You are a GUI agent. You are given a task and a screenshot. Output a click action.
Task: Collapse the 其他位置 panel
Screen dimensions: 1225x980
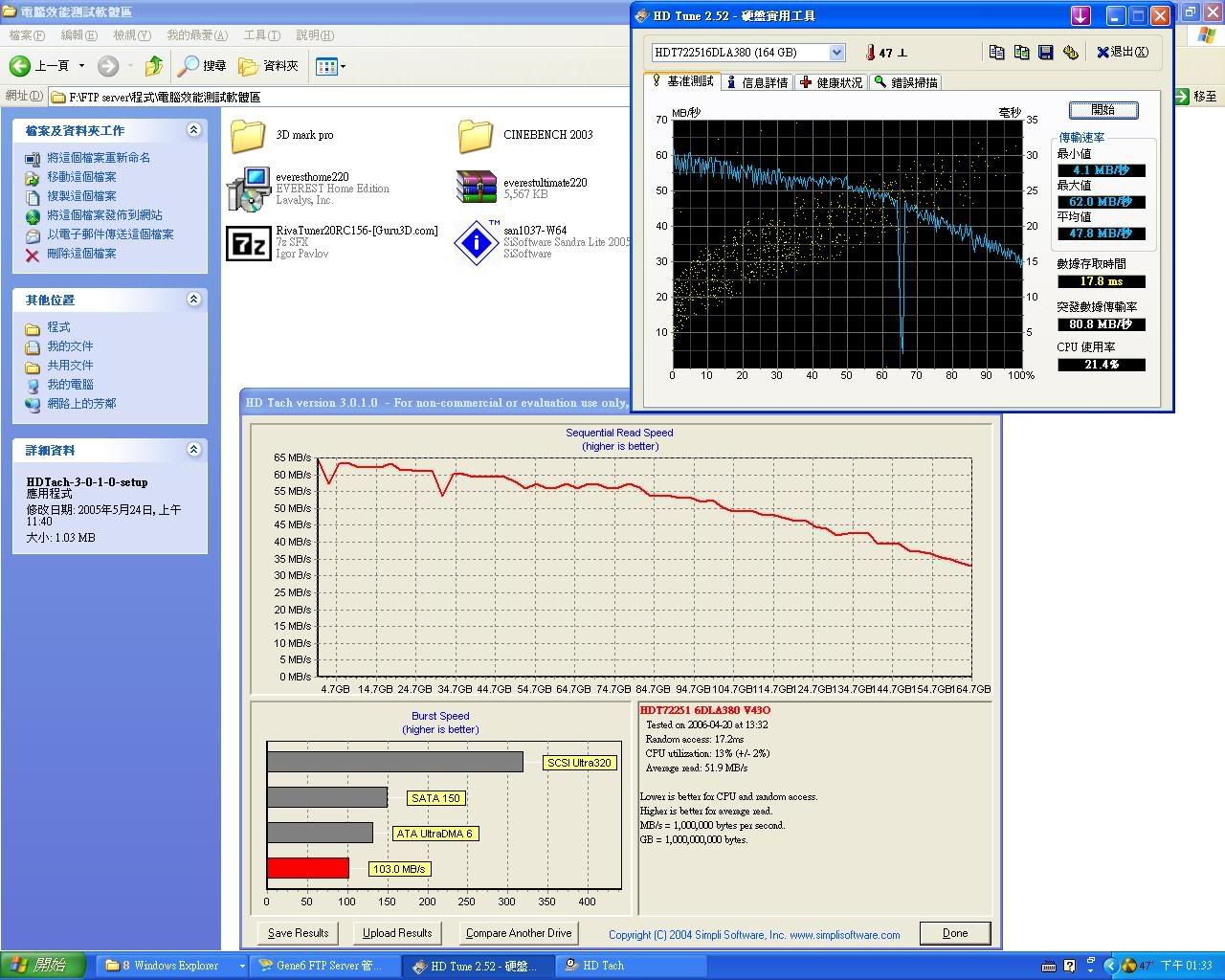click(x=193, y=299)
